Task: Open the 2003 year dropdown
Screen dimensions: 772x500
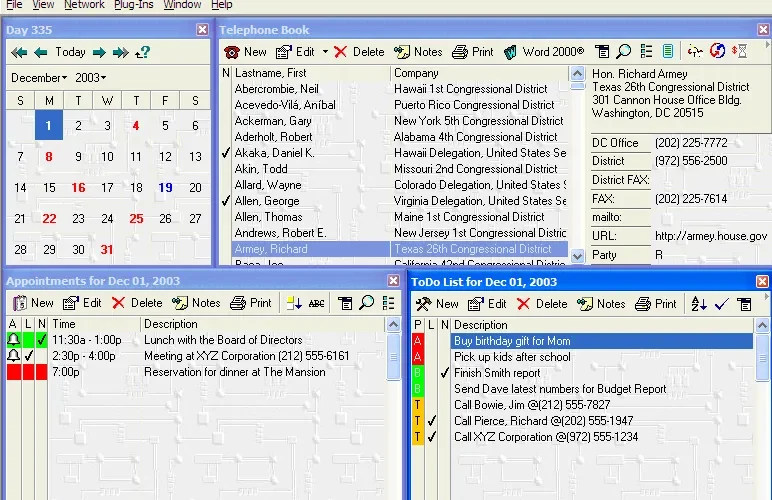Action: tap(91, 78)
